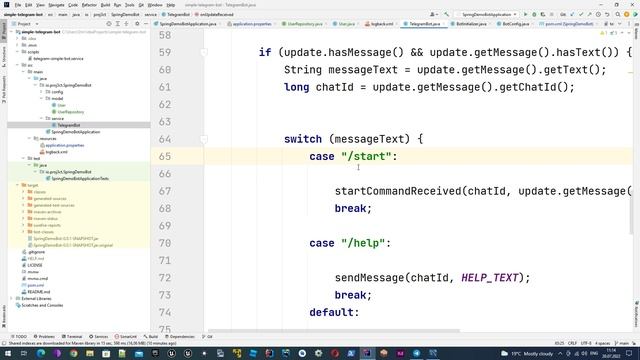The height and width of the screenshot is (360, 640).
Task: Open Chrome from the taskbar
Action: (73, 353)
